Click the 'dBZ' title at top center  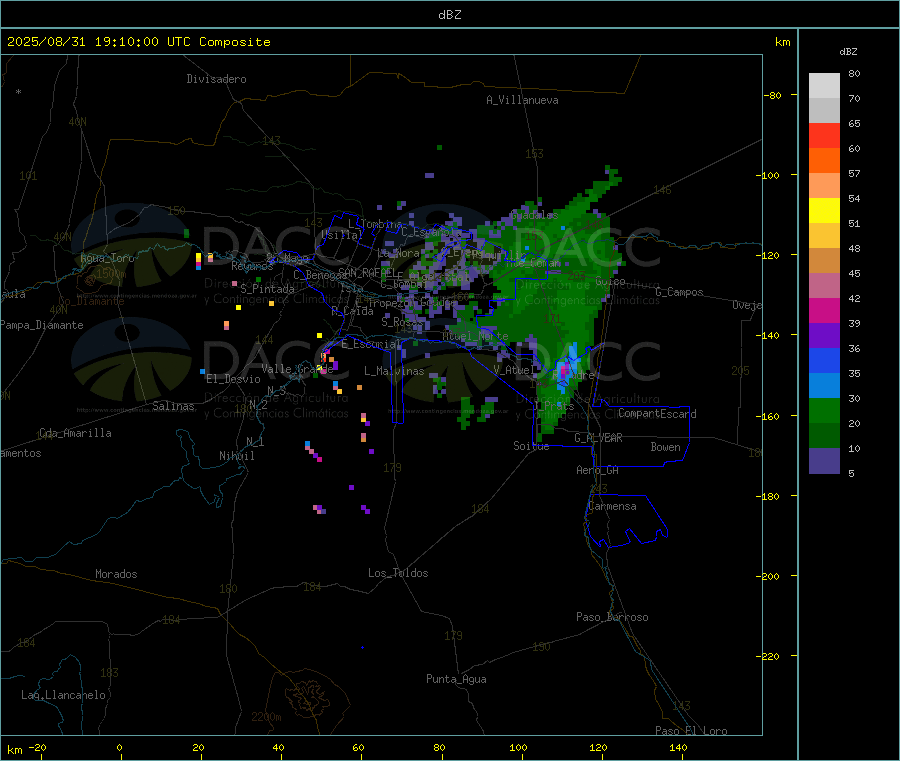449,15
